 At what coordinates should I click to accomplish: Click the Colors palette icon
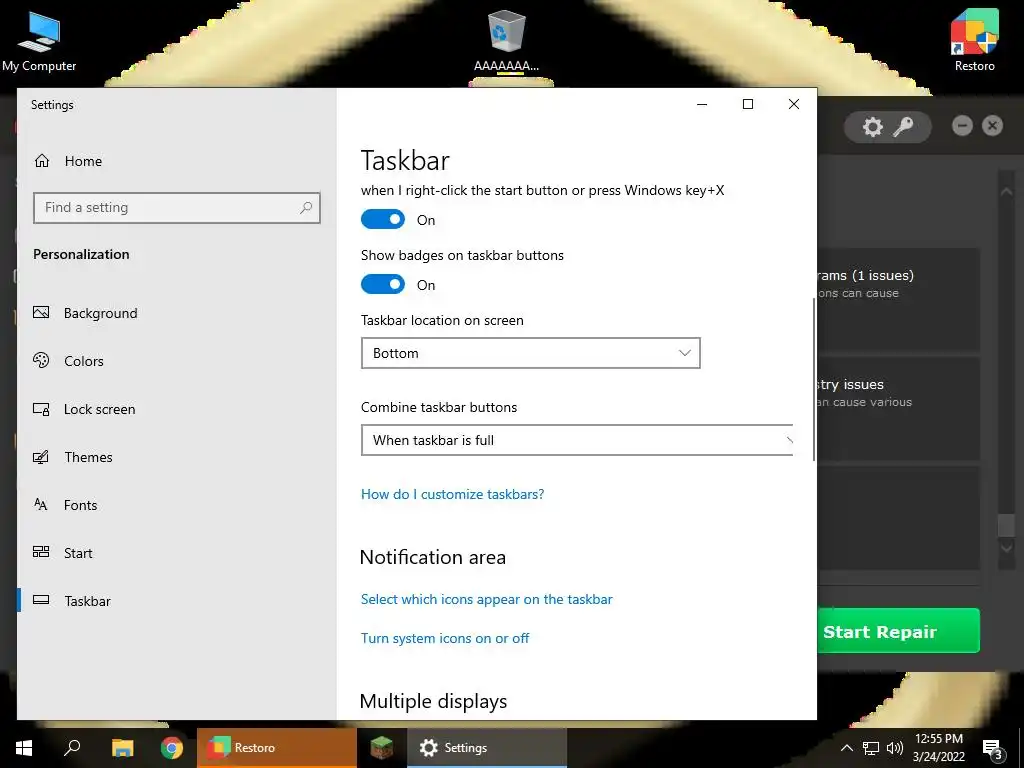[x=41, y=360]
